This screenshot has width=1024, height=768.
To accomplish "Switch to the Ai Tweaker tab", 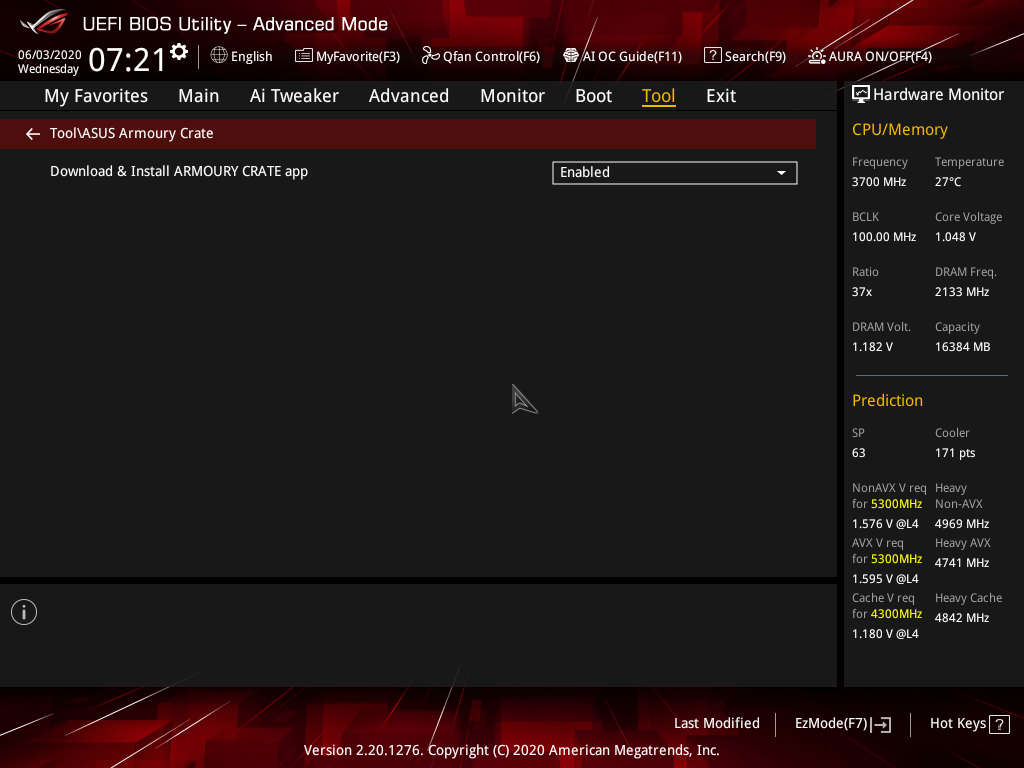I will pos(294,95).
